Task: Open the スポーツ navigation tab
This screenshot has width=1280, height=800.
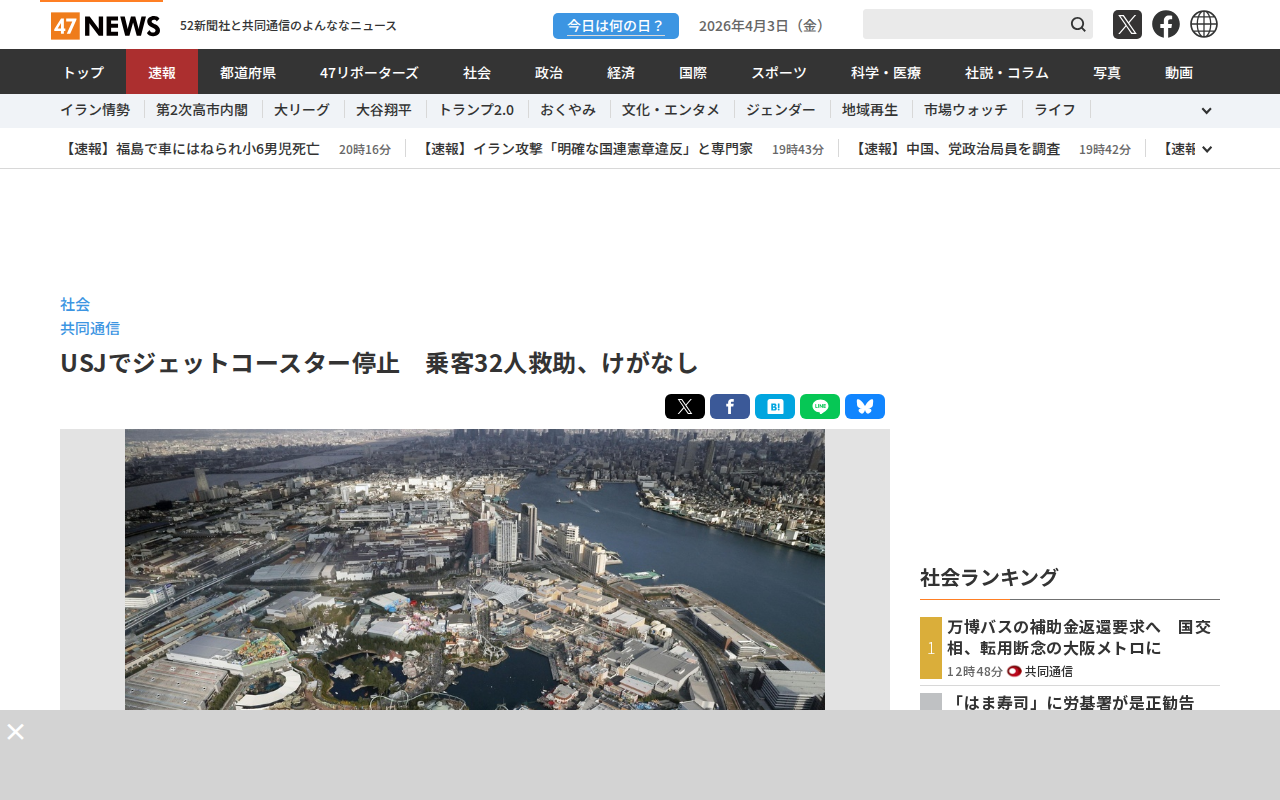Action: [779, 72]
